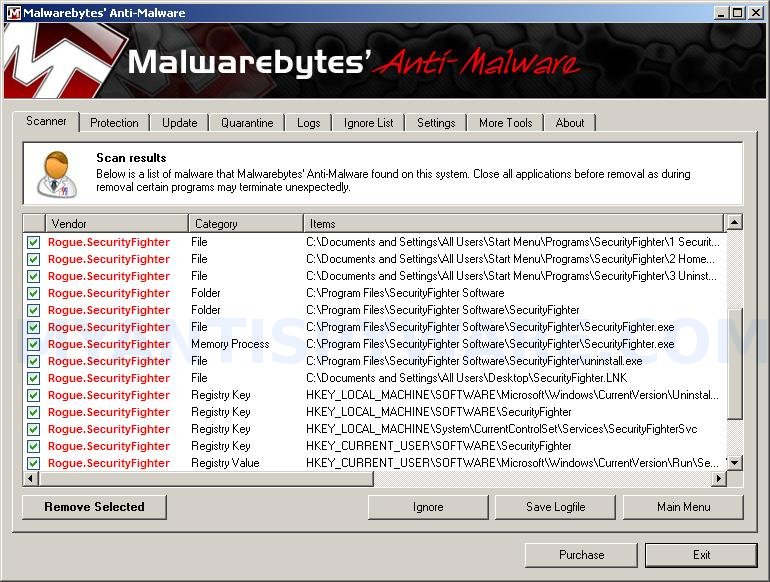Image resolution: width=770 pixels, height=582 pixels.
Task: Uncheck the SecurityFighter.LNK desktop file row
Action: 33,379
